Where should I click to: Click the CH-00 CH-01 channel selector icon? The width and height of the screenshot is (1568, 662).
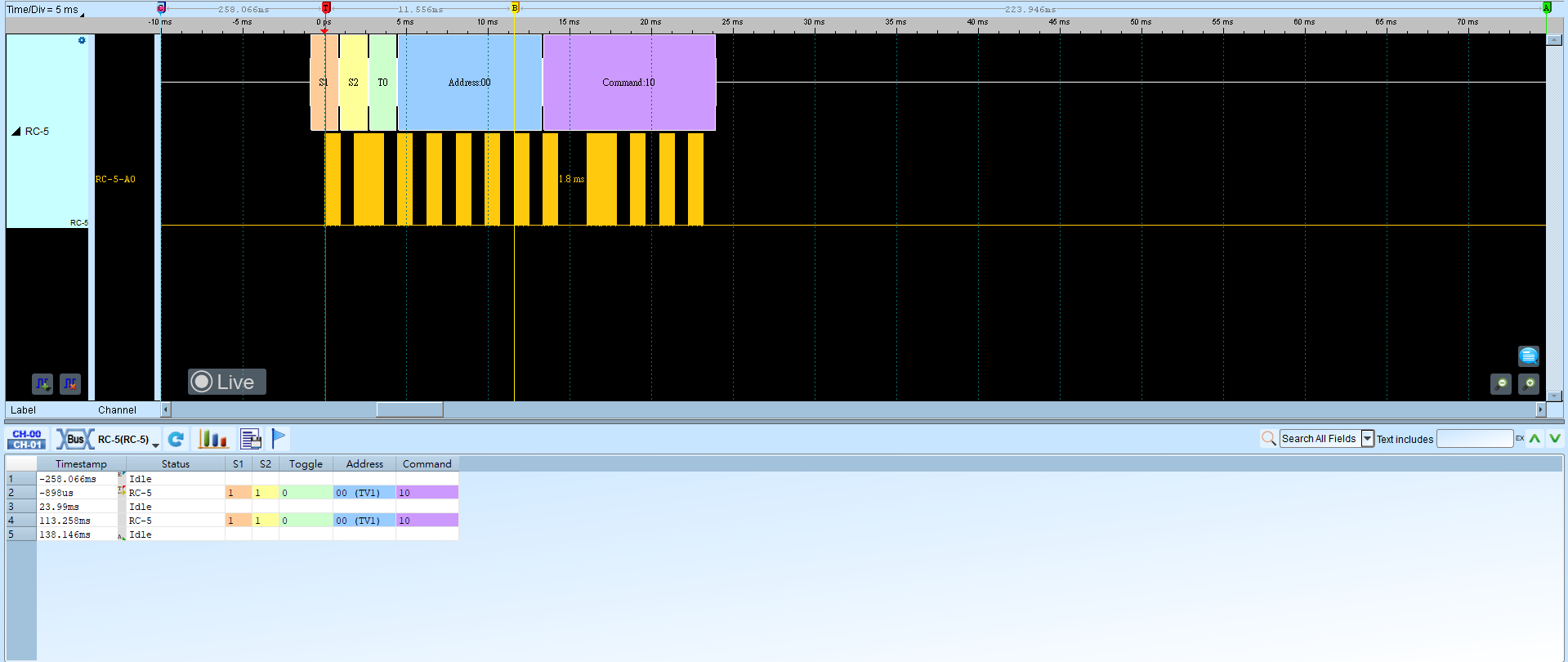tap(27, 439)
